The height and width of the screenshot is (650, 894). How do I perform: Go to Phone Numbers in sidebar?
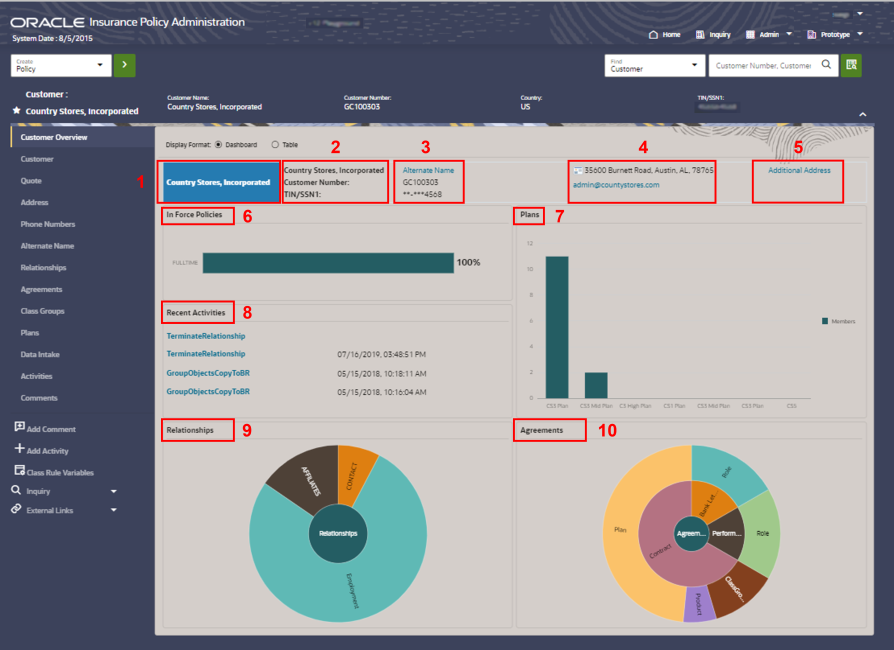tap(48, 224)
